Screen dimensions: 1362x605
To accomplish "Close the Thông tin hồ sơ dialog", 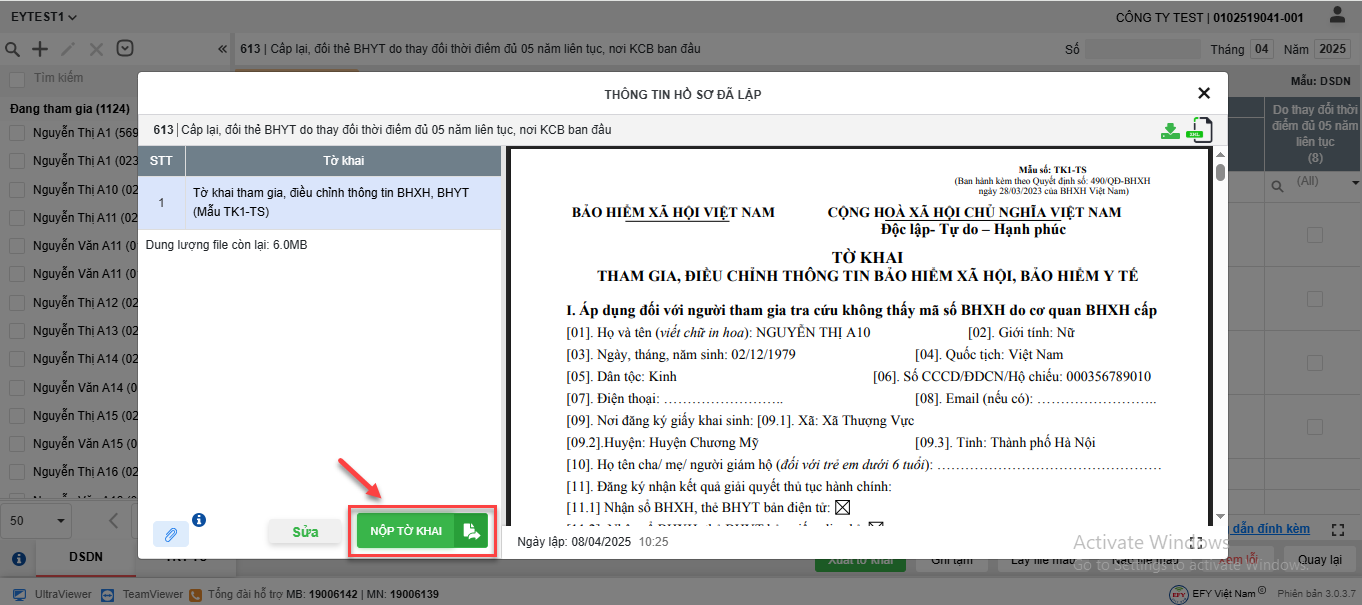I will point(1204,93).
